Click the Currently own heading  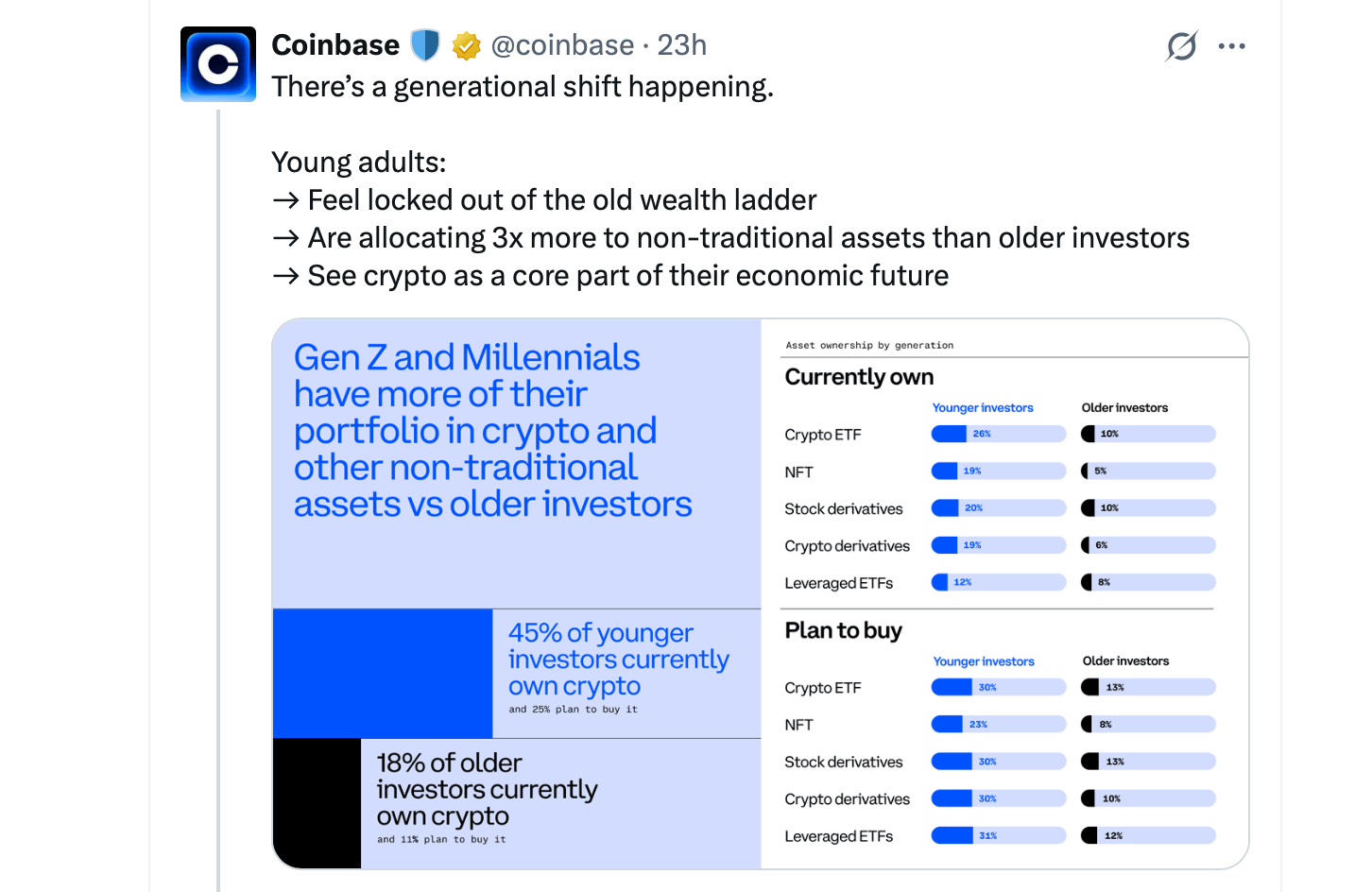coord(858,376)
